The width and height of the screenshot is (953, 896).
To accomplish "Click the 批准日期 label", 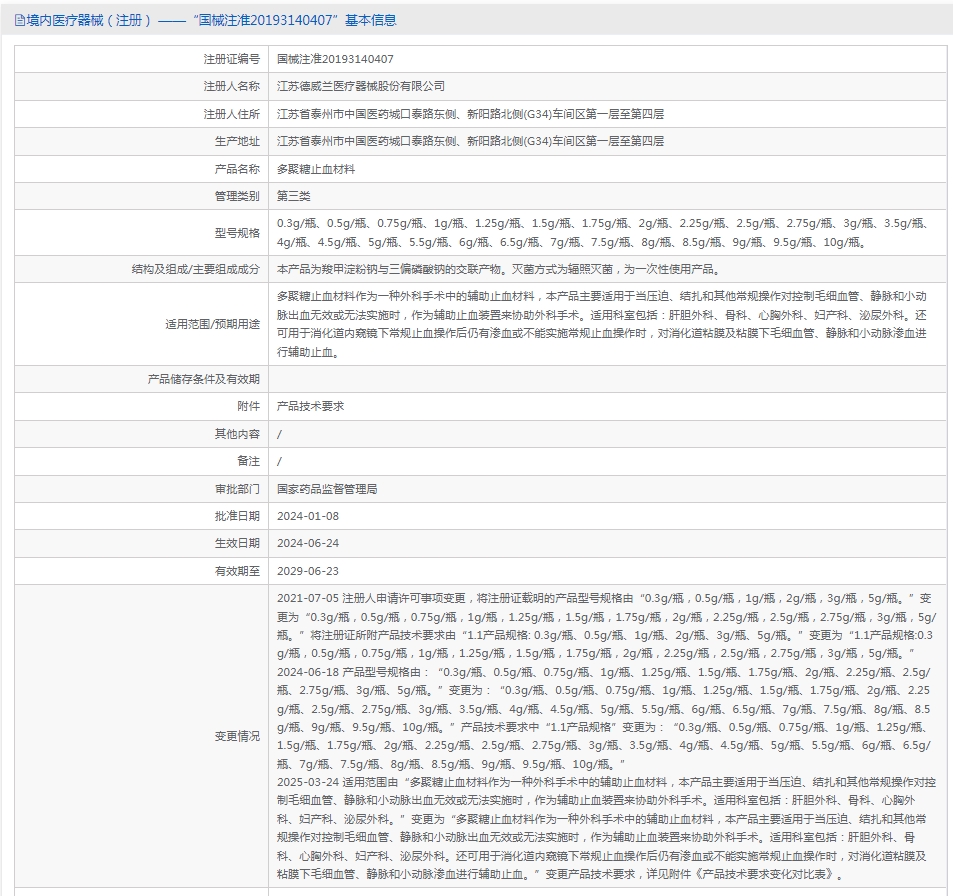I will [x=237, y=516].
